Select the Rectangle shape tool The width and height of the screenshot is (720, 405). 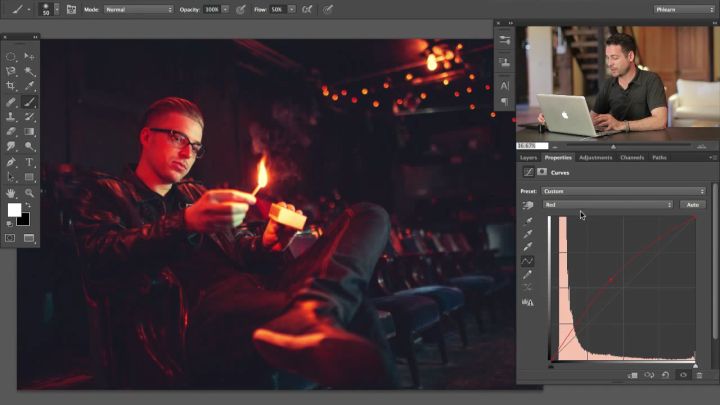coord(29,177)
